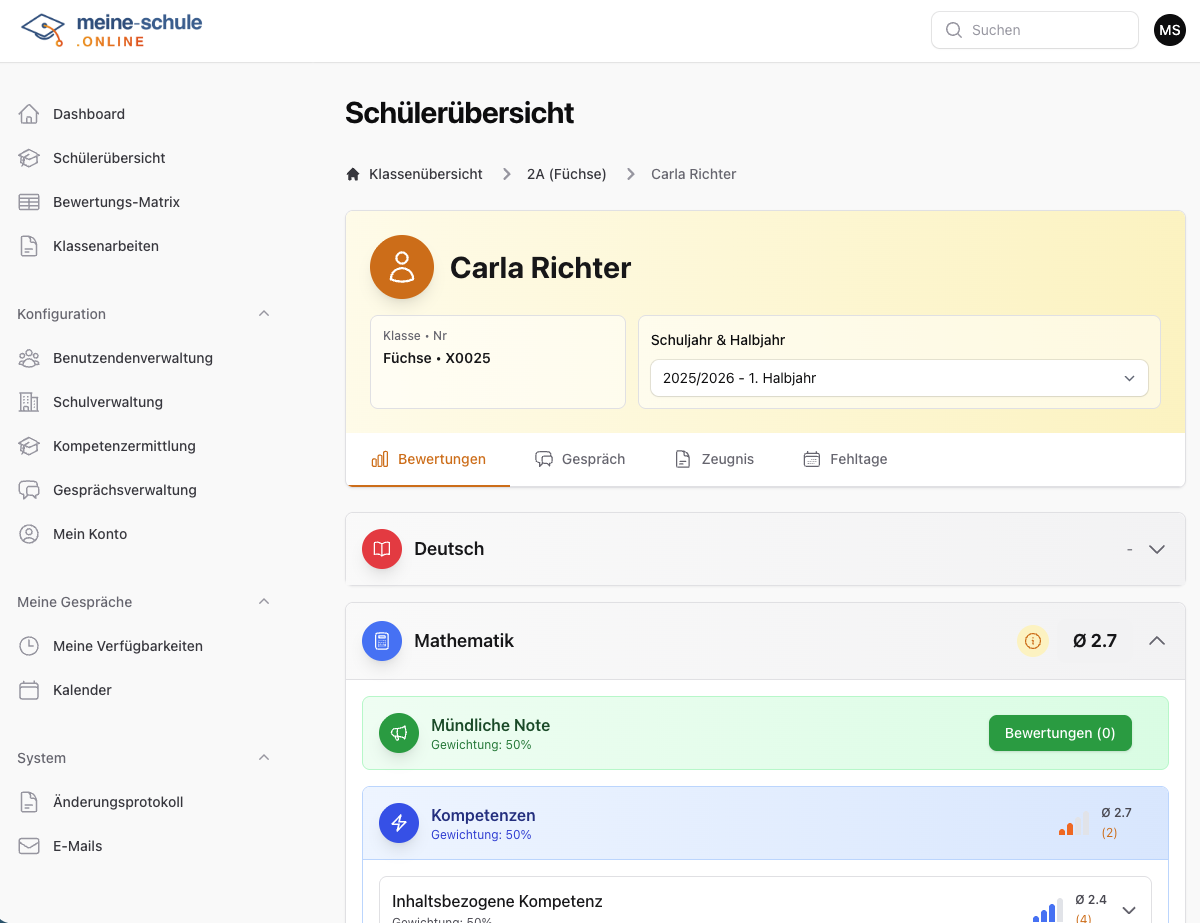This screenshot has height=923, width=1200.
Task: Open the Kalender entry in Meine Gespräche
Action: pos(82,689)
